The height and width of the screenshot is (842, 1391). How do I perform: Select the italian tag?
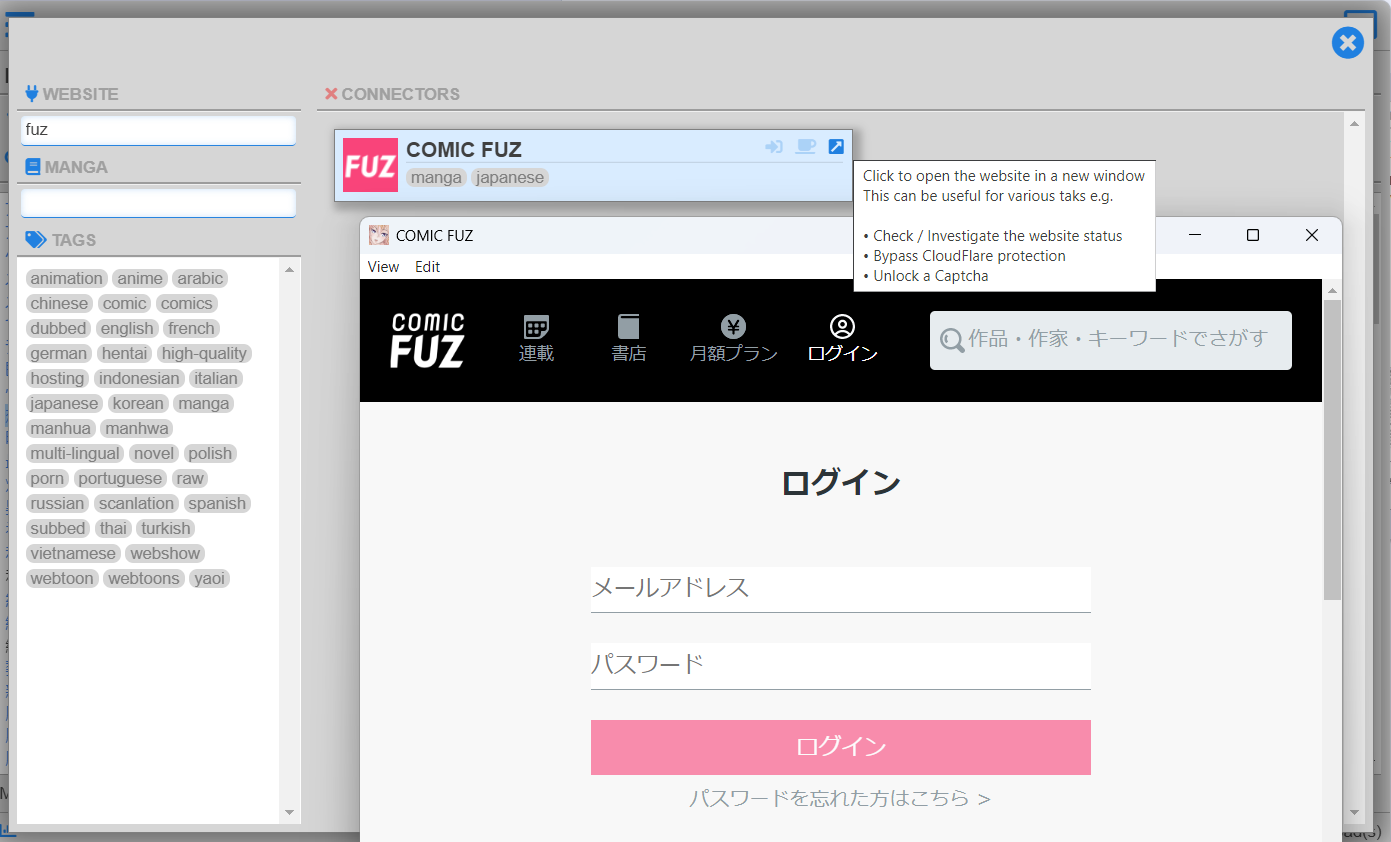coord(216,378)
